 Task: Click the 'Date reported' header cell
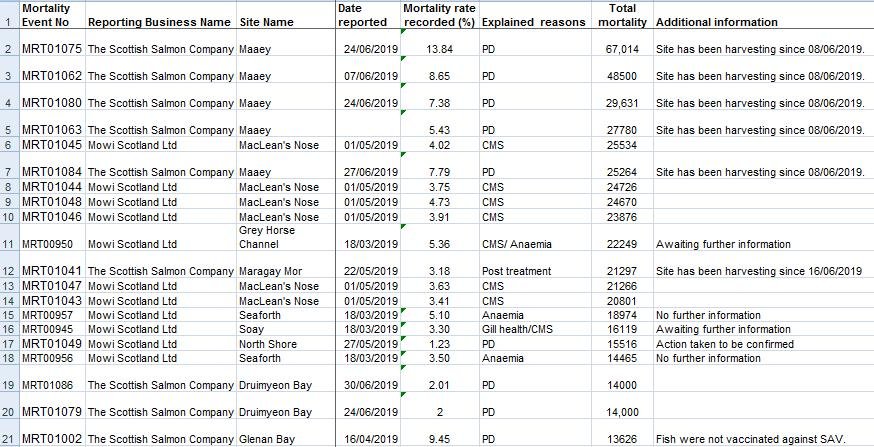click(x=368, y=15)
